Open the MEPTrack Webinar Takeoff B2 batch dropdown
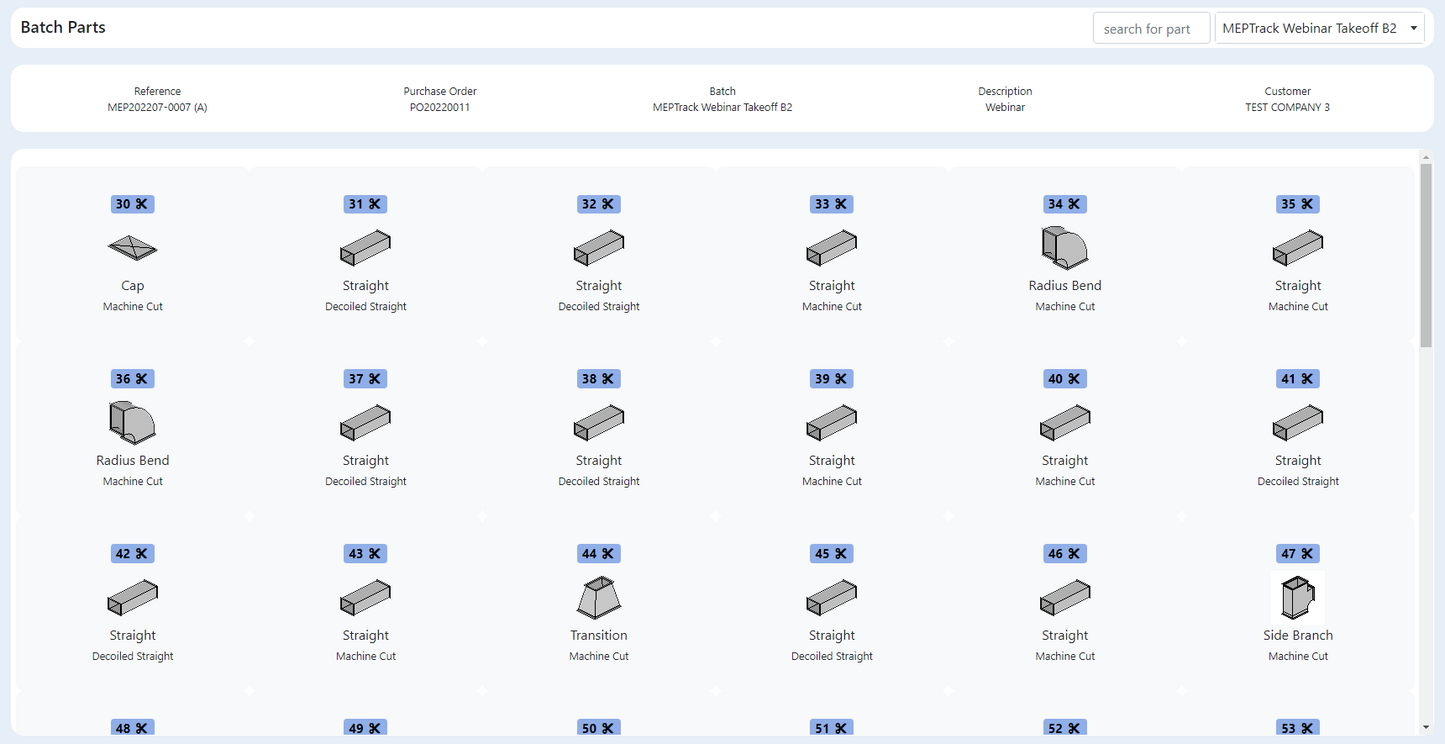Image resolution: width=1445 pixels, height=744 pixels. (x=1319, y=28)
